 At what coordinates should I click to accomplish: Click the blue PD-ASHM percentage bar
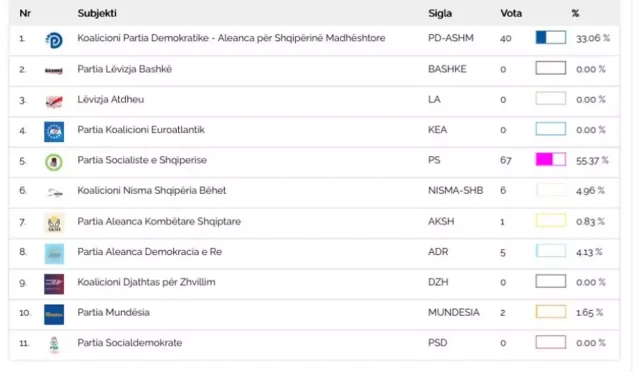pos(551,38)
